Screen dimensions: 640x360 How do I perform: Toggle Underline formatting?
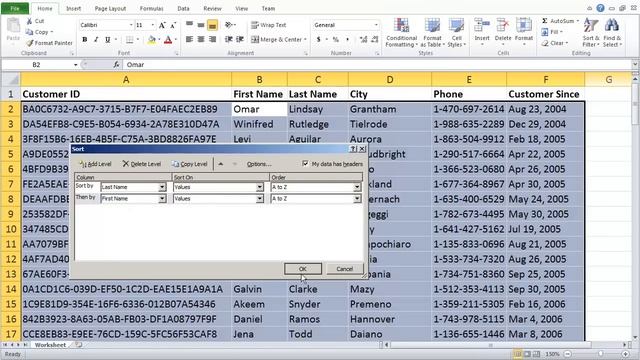click(107, 40)
